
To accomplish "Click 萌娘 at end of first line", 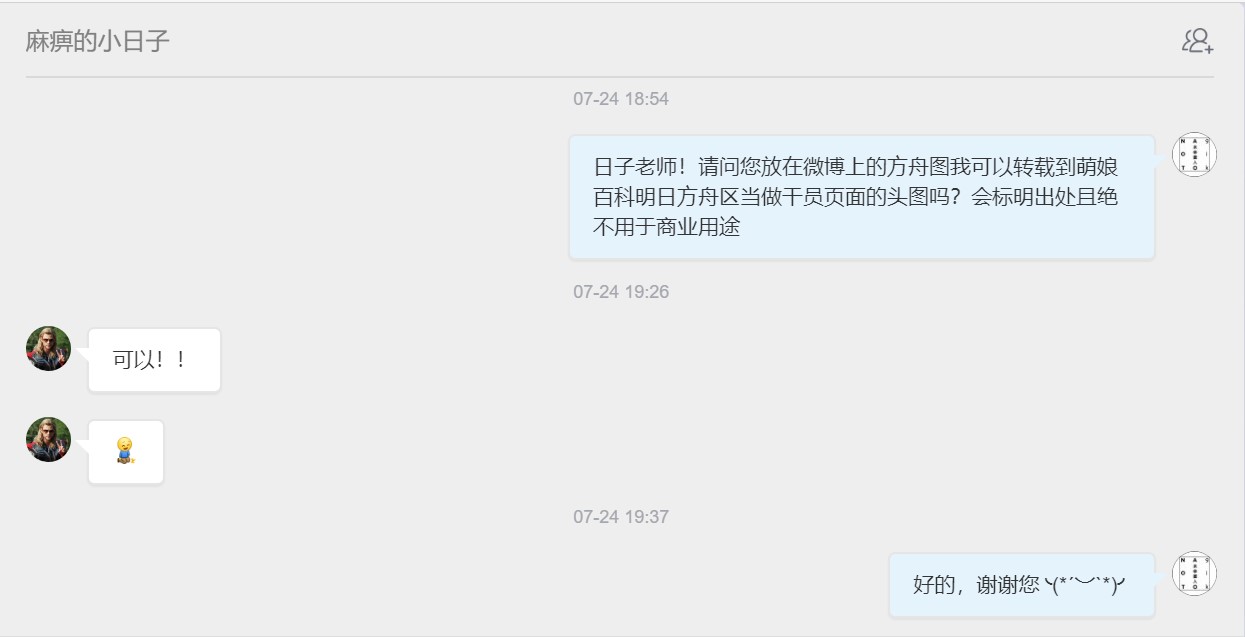I will coord(1097,167).
